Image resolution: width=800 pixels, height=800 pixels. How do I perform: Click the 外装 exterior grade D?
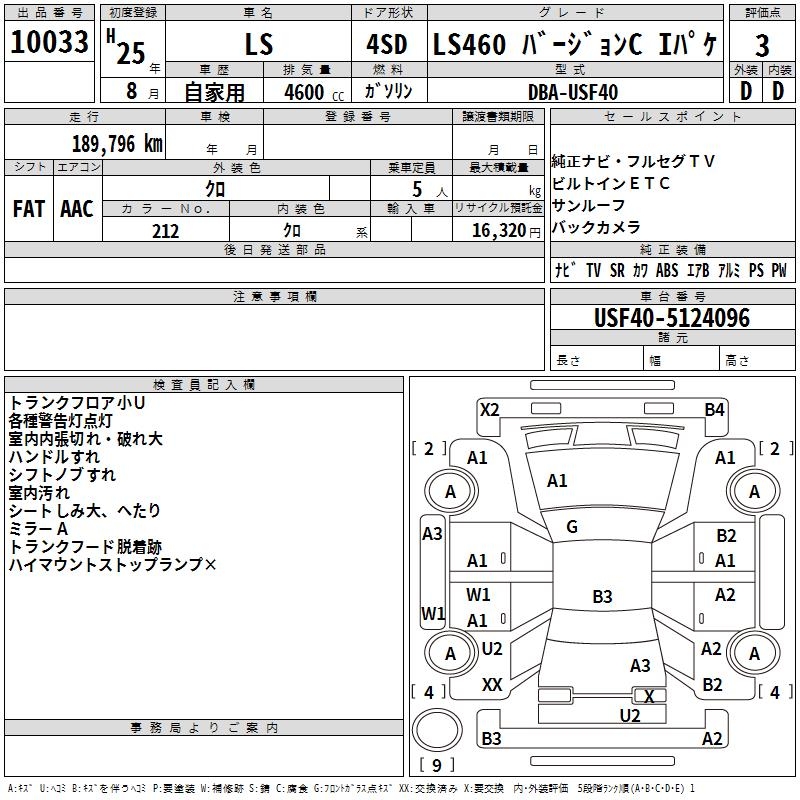point(746,91)
